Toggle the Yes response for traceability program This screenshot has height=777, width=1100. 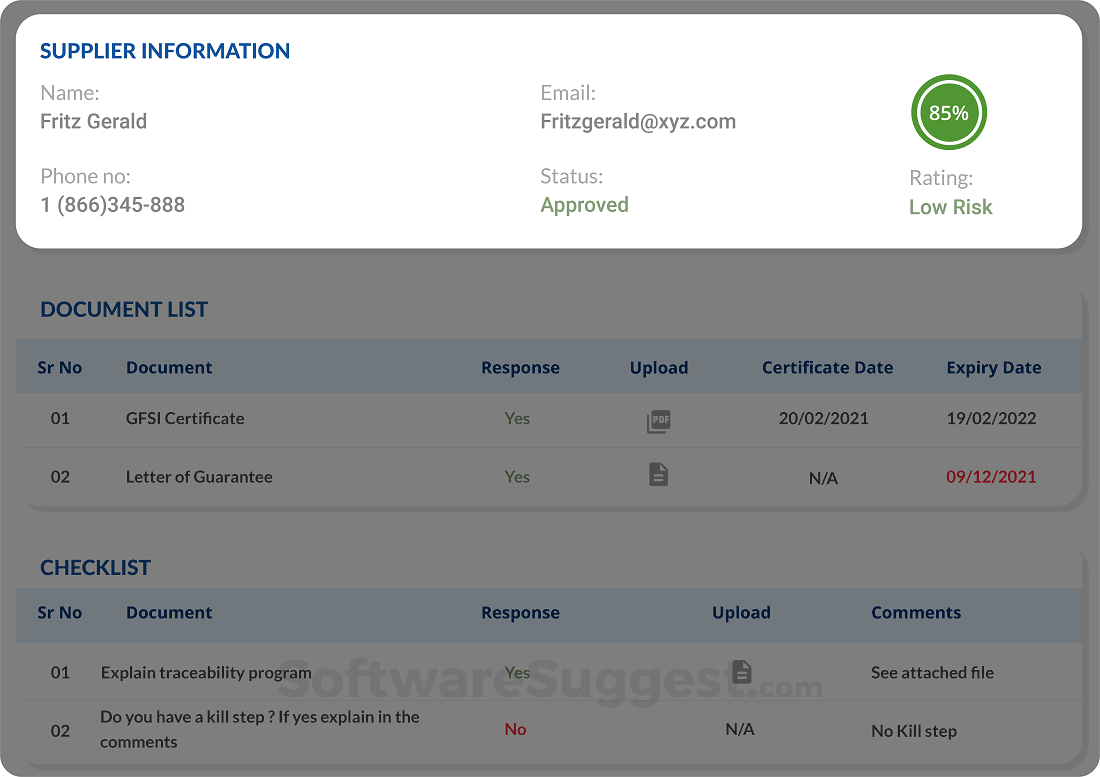click(x=517, y=672)
